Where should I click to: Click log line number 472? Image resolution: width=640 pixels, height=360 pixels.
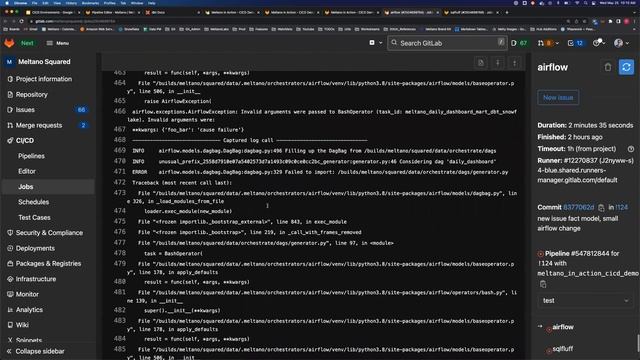pos(120,182)
